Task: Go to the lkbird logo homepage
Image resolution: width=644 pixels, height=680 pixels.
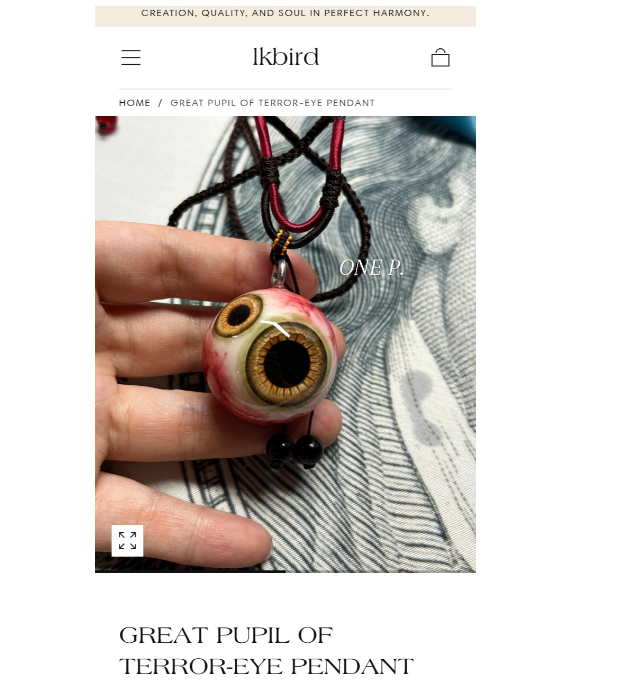Action: coord(285,57)
